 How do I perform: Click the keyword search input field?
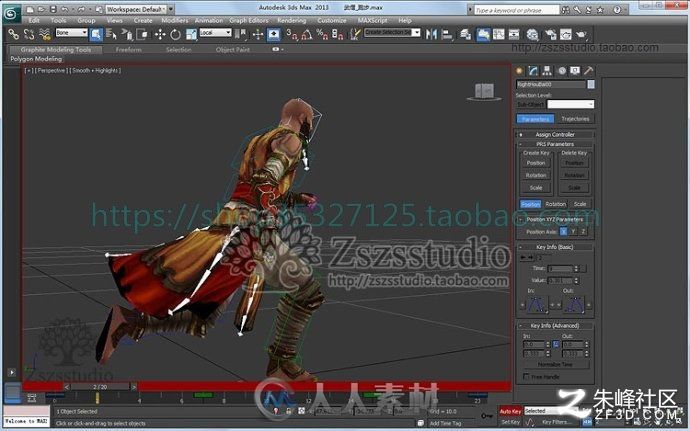[517, 10]
